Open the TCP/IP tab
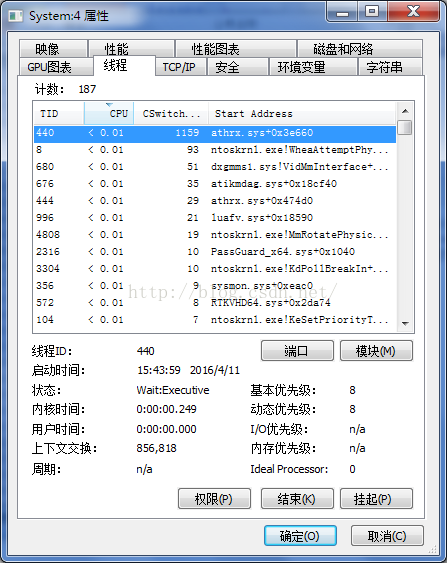Screen dimensions: 447x563 181,67
